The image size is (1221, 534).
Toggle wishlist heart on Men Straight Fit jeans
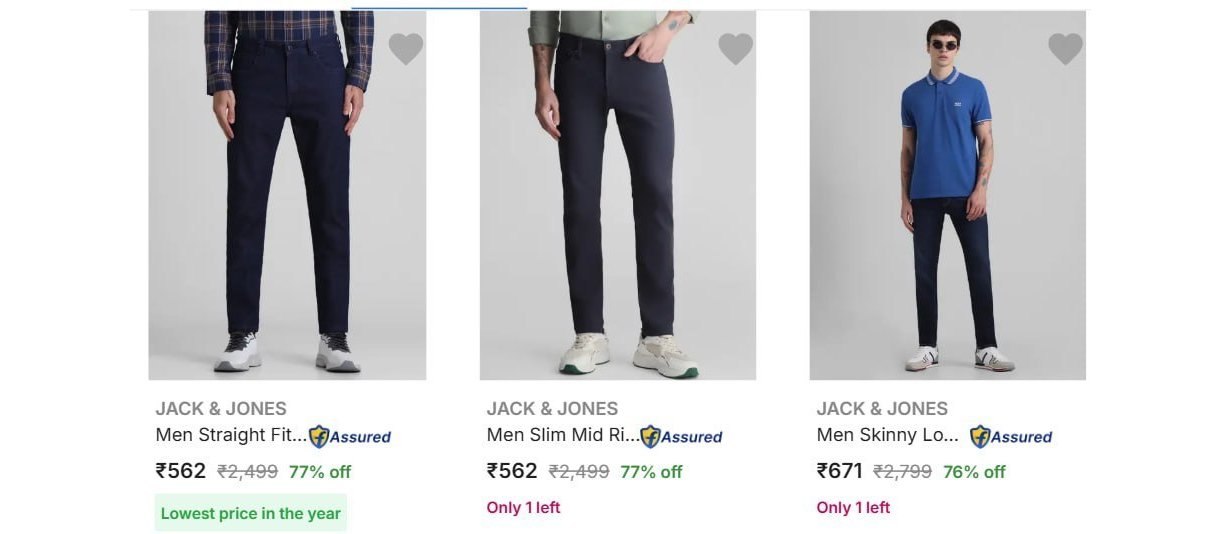pos(405,48)
